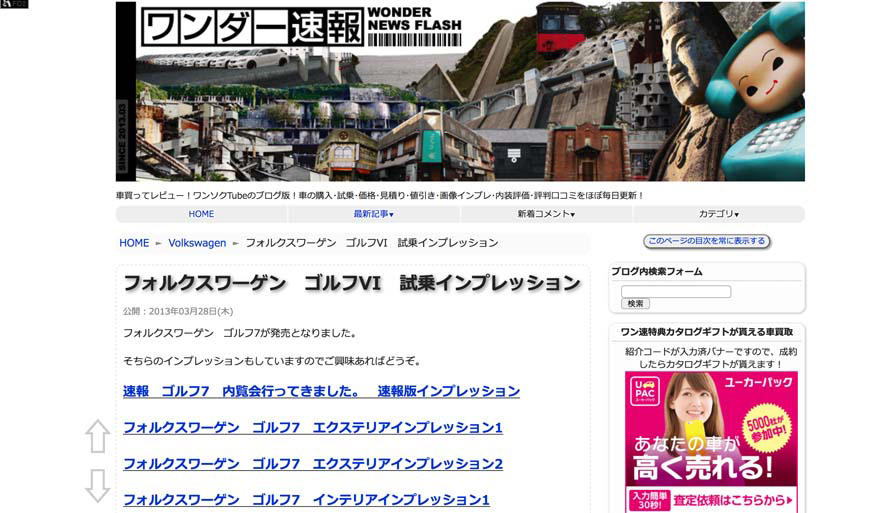Open ゴルフ7 速報版インプレッション article link
Viewport: 891px width, 513px height.
321,391
